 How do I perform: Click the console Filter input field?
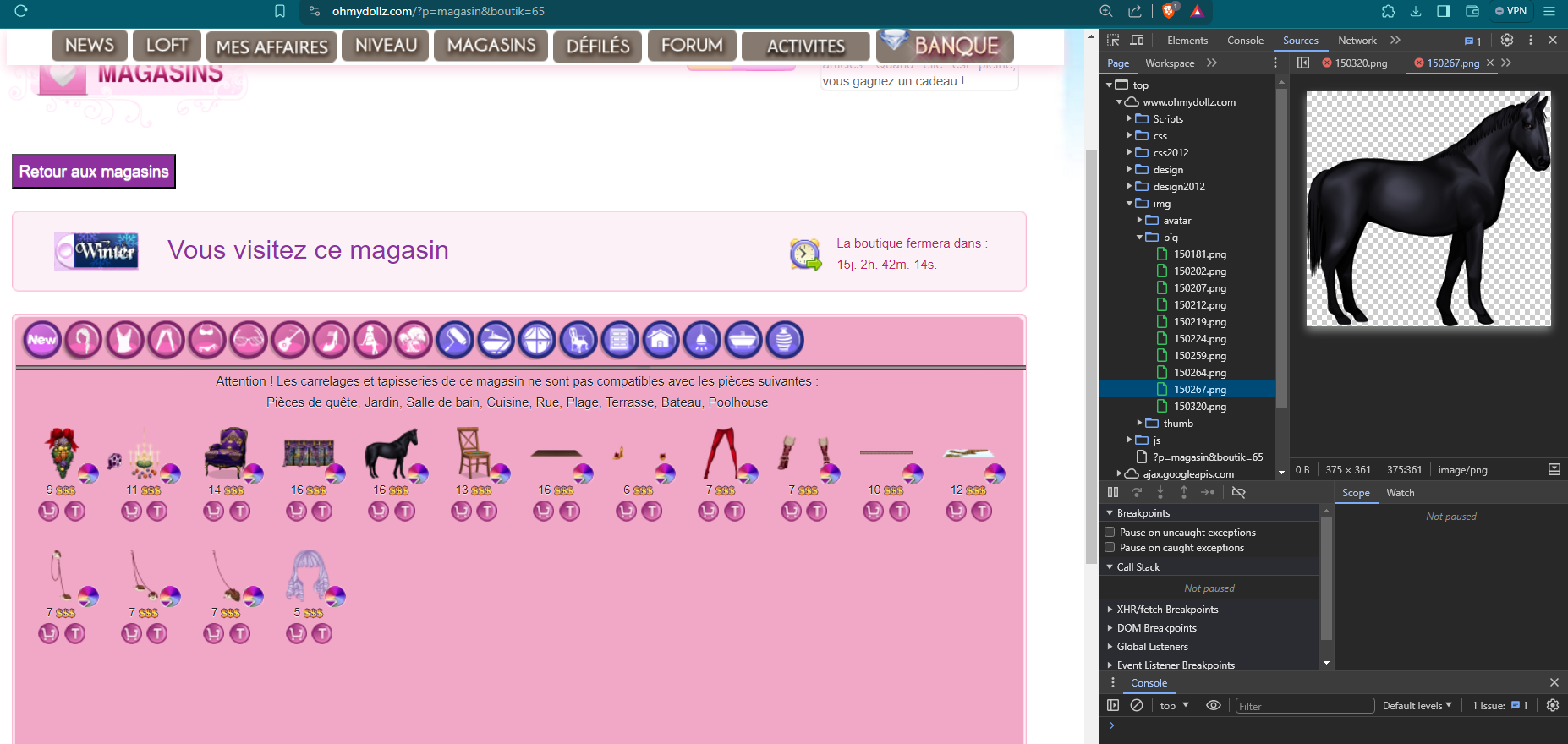[x=1304, y=706]
